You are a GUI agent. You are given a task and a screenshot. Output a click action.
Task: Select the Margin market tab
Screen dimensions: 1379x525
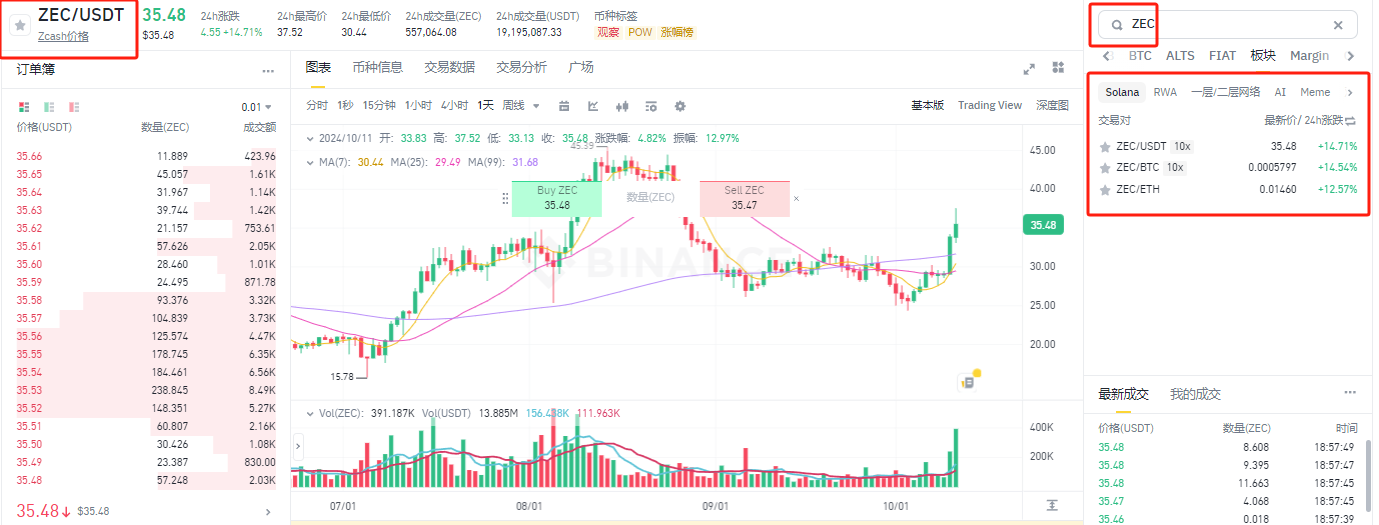tap(1309, 56)
